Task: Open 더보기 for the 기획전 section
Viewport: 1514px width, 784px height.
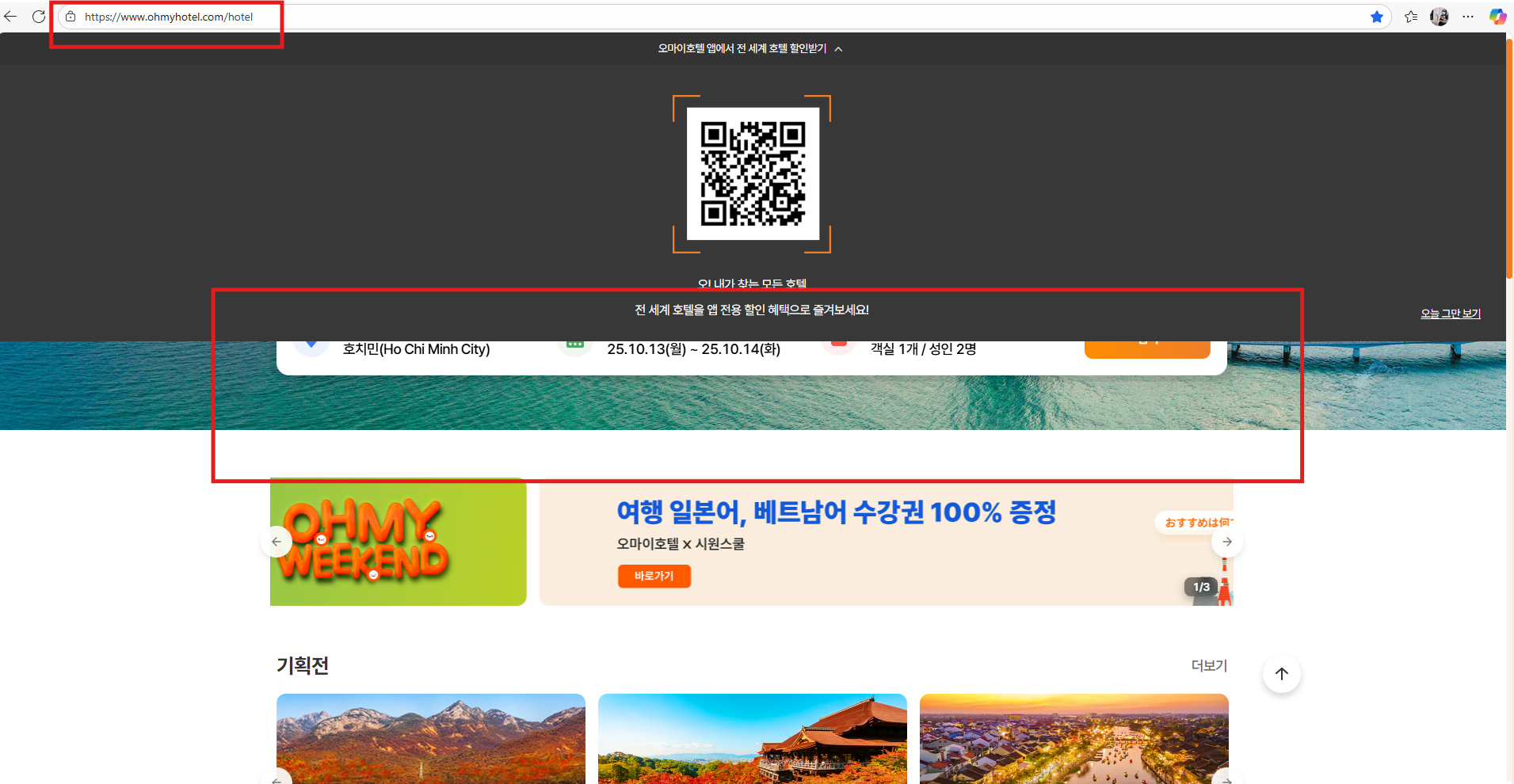Action: 1210,666
